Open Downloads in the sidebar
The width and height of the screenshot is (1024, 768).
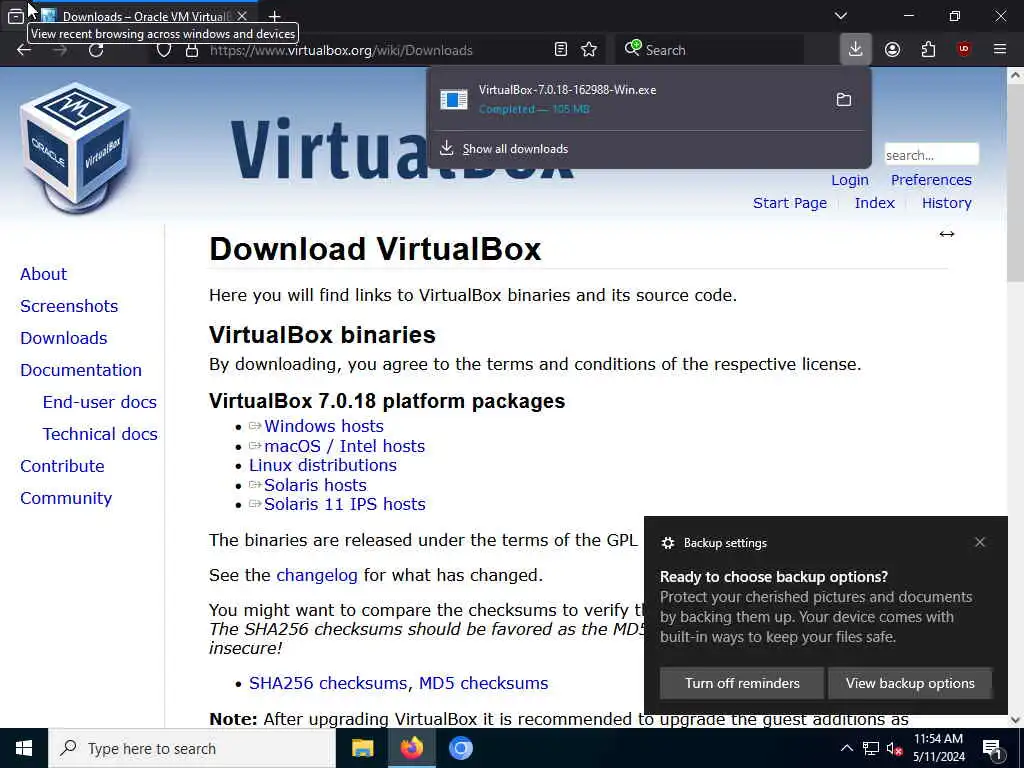tap(63, 338)
